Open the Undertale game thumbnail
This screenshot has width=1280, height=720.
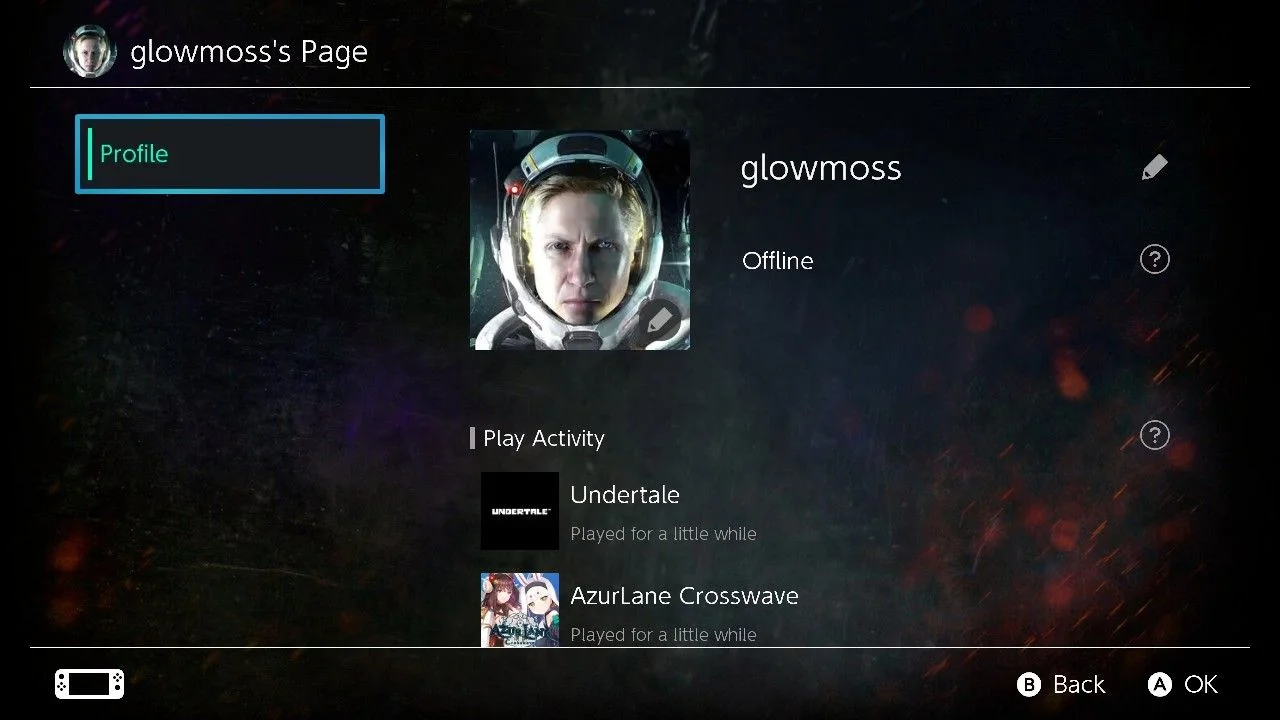click(x=520, y=511)
